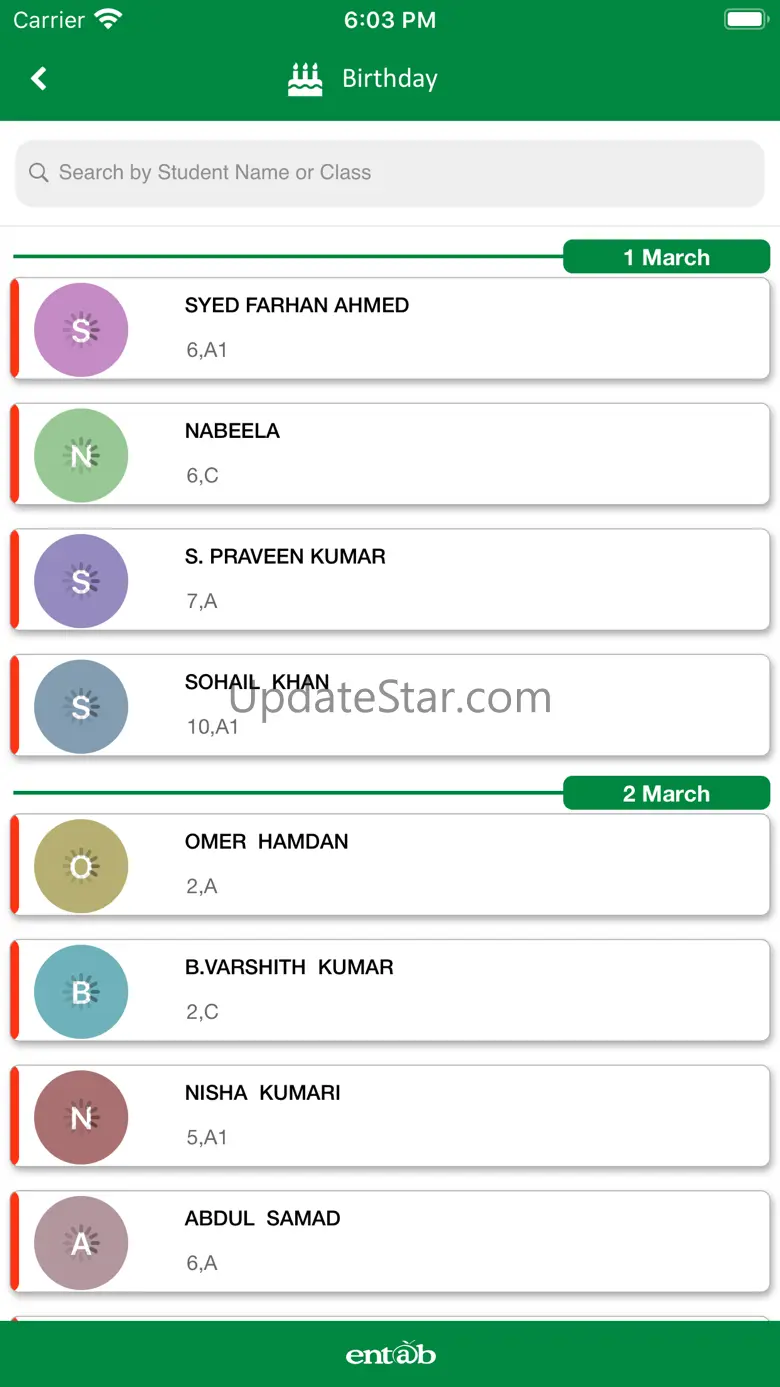Click the search magnifier icon
780x1387 pixels.
click(39, 173)
